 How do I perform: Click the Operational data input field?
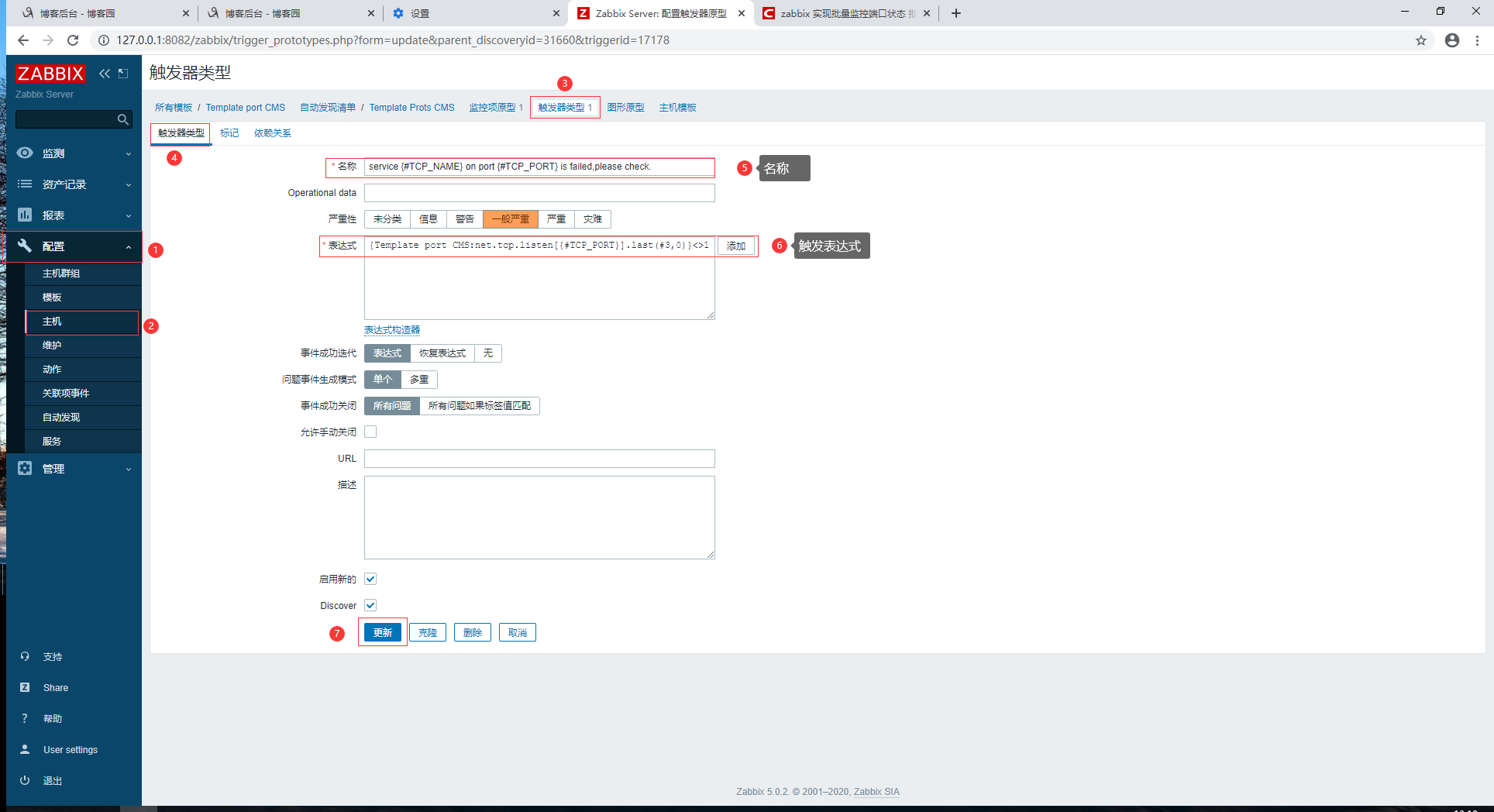click(x=539, y=193)
